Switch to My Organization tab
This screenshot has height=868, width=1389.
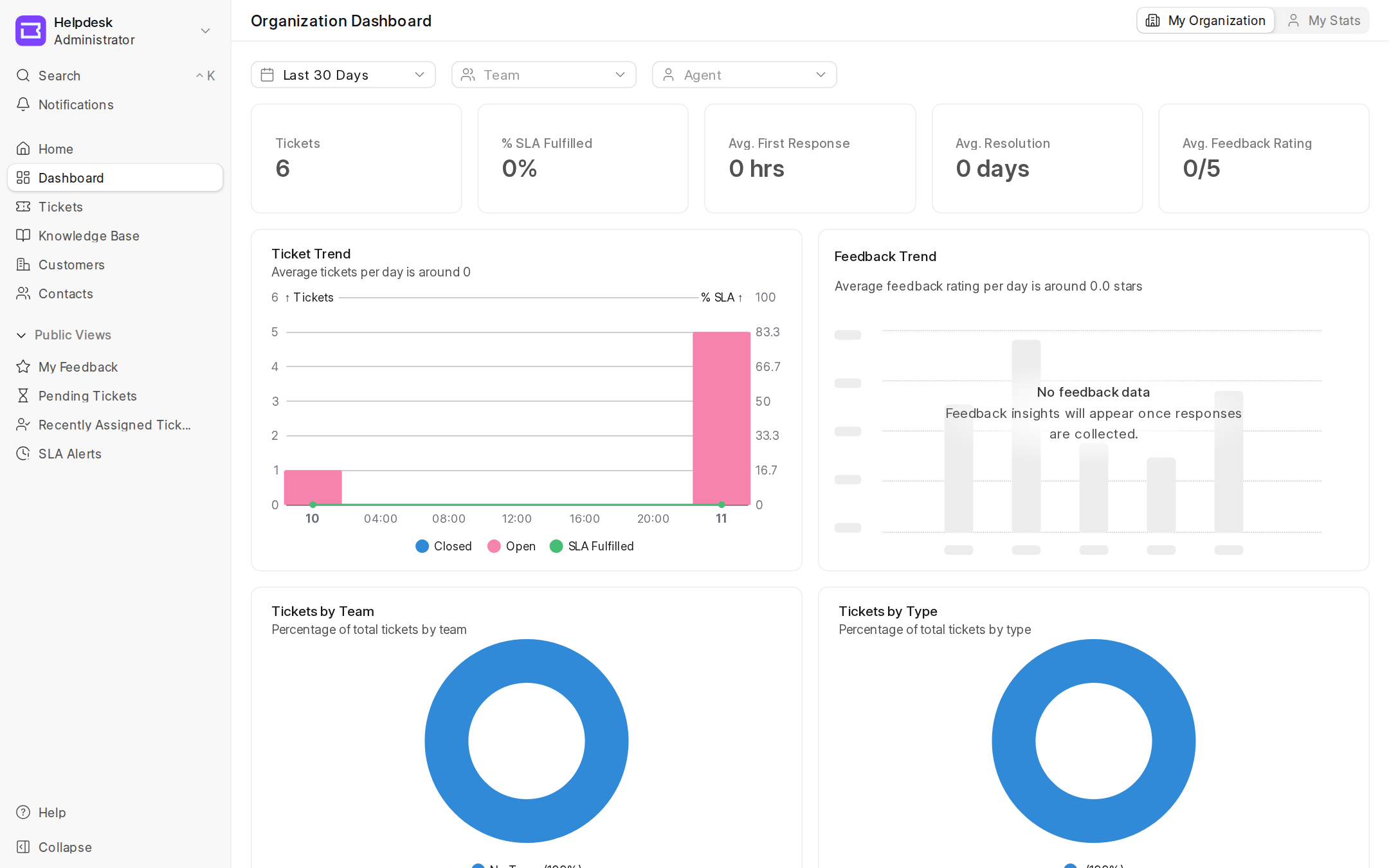pos(1206,21)
